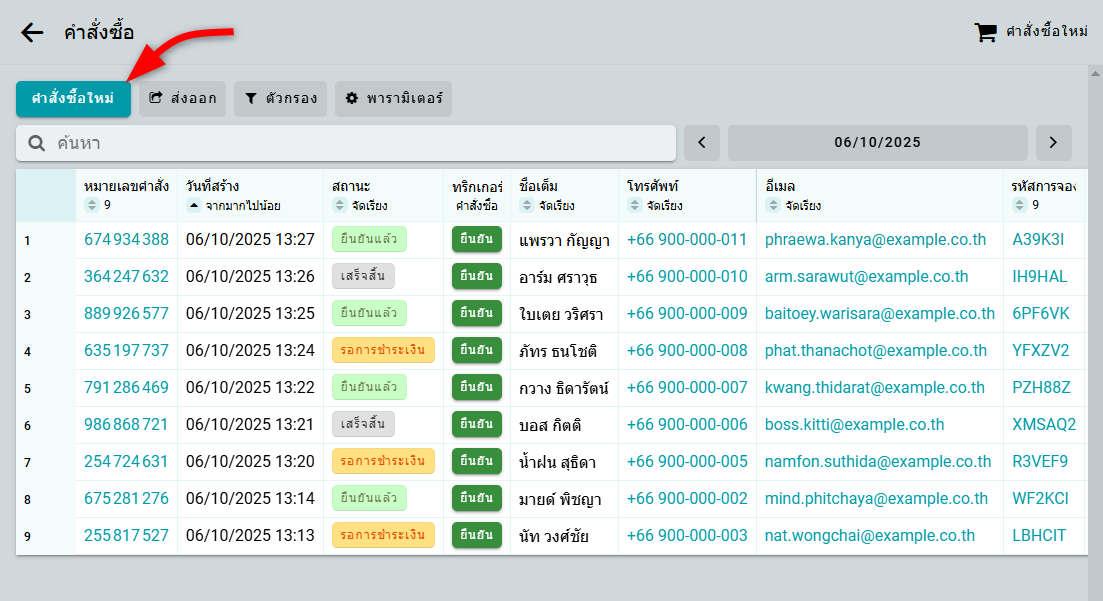Viewport: 1103px width, 601px height.
Task: Click the teal คำสั่งซื้อใหม่ button
Action: point(73,99)
